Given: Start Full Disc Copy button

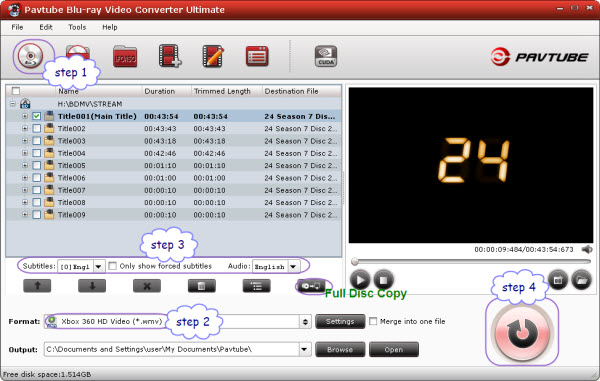Looking at the screenshot, I should pos(311,286).
